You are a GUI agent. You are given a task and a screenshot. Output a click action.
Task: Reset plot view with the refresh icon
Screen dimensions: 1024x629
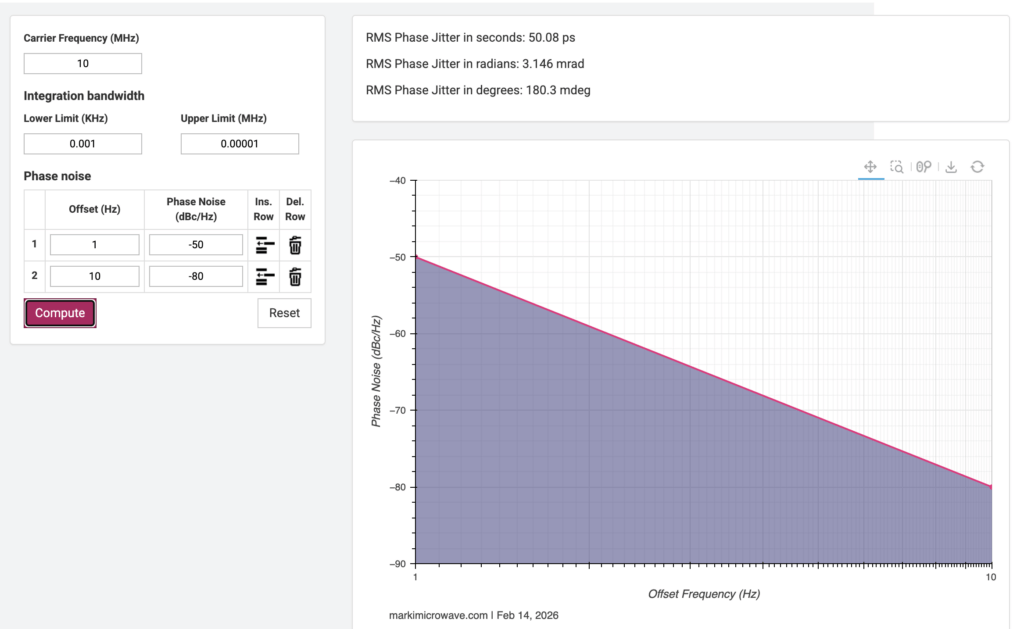(x=977, y=167)
